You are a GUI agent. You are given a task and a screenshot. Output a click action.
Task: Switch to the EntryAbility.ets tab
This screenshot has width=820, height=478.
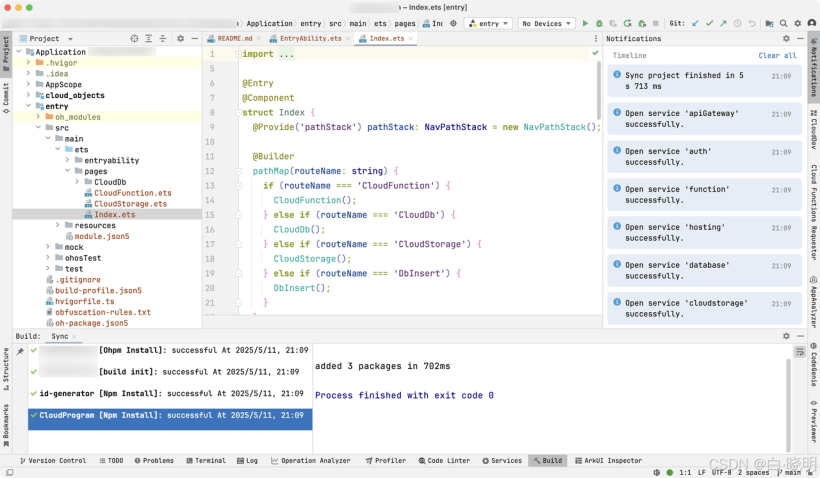point(310,39)
